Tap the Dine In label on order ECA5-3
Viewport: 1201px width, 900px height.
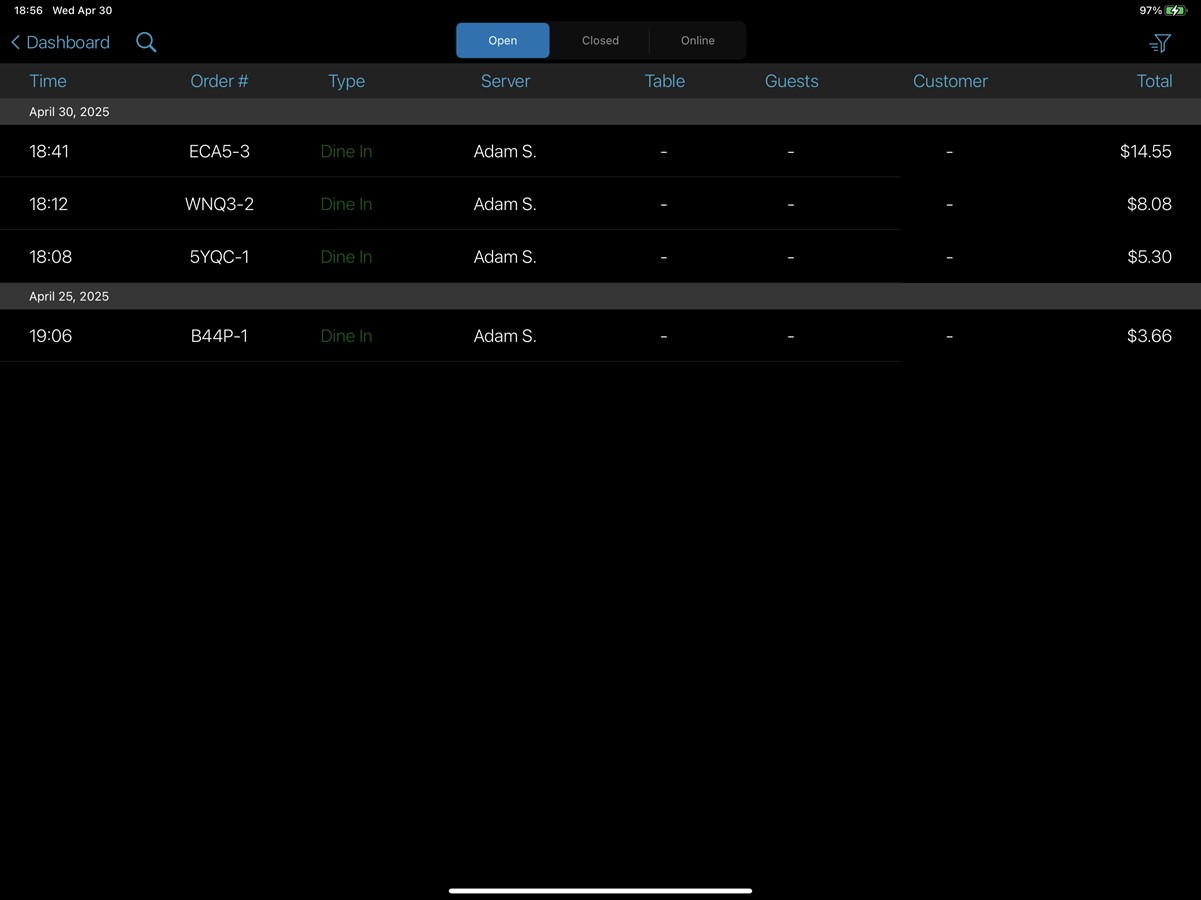[x=346, y=151]
